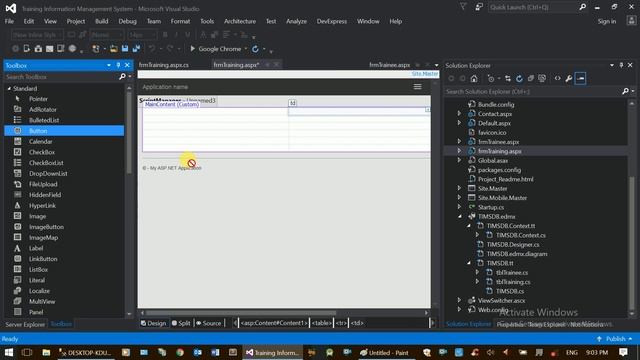
Task: Open View Code icon in Solution Explorer
Action: [558, 78]
